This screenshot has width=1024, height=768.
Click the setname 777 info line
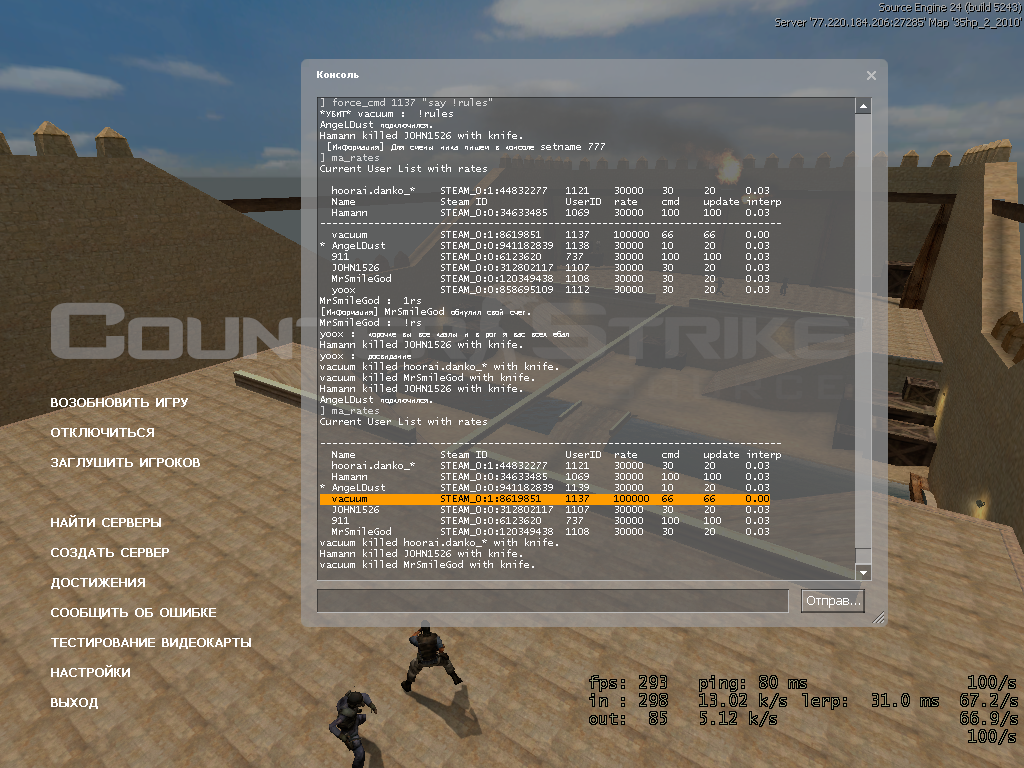coord(466,147)
